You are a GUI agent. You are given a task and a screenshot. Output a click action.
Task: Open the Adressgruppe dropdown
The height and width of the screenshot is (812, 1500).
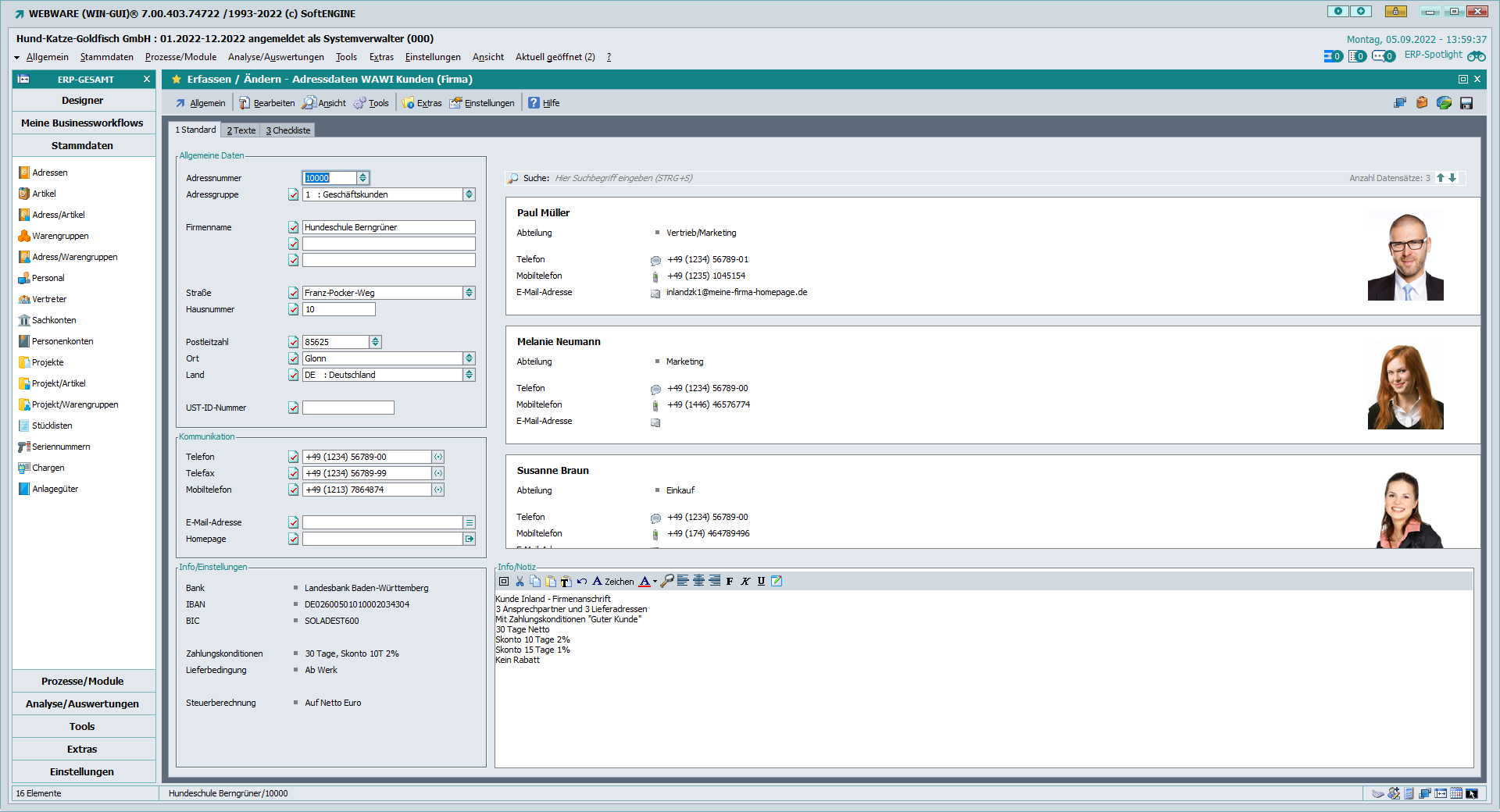[x=469, y=194]
